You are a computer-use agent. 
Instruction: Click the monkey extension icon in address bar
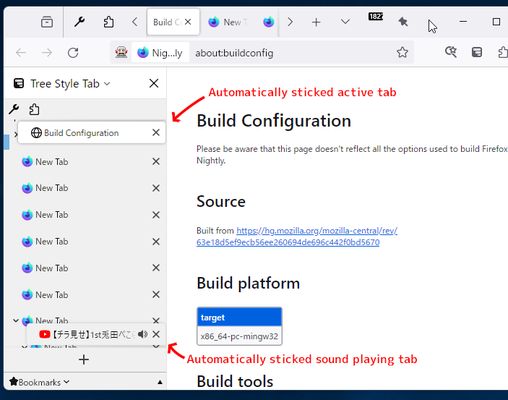pyautogui.click(x=121, y=52)
